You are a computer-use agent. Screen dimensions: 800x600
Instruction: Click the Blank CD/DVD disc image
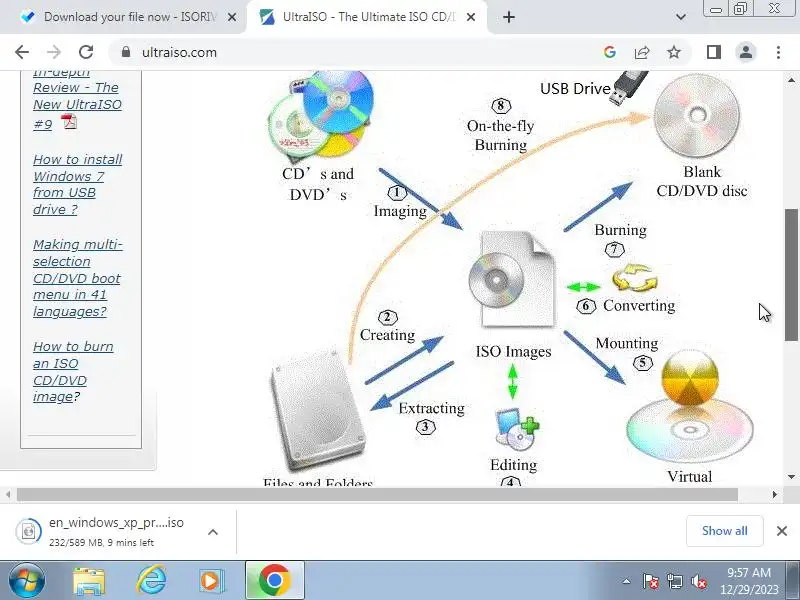point(697,115)
